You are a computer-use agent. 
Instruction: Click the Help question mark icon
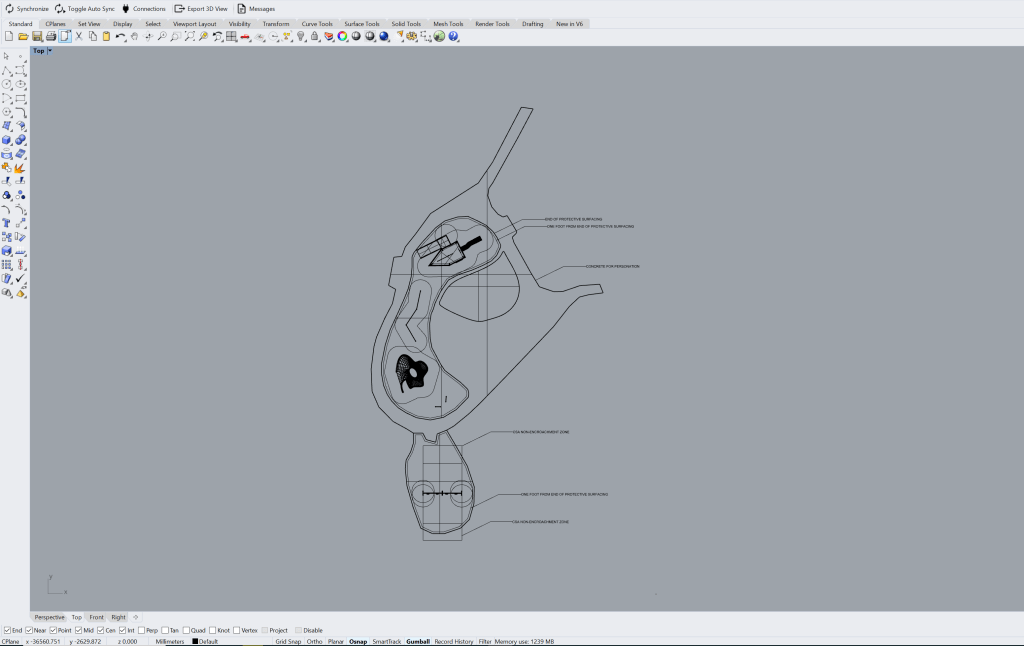[453, 37]
